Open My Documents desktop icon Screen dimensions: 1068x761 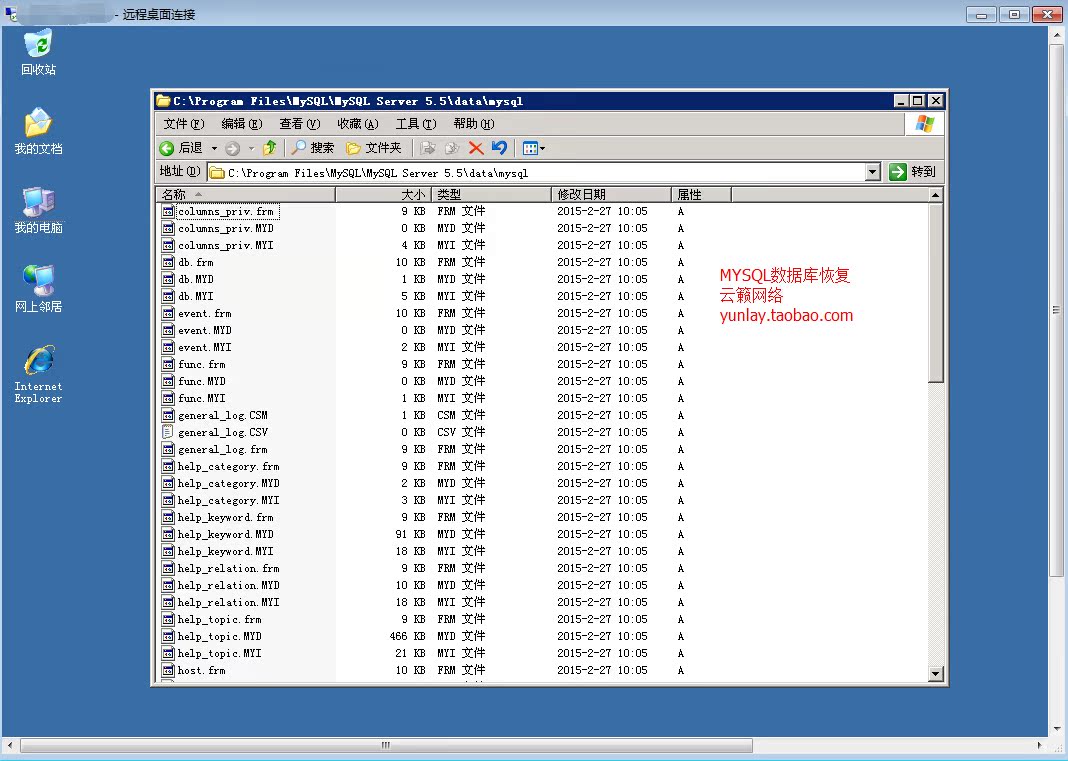[38, 131]
